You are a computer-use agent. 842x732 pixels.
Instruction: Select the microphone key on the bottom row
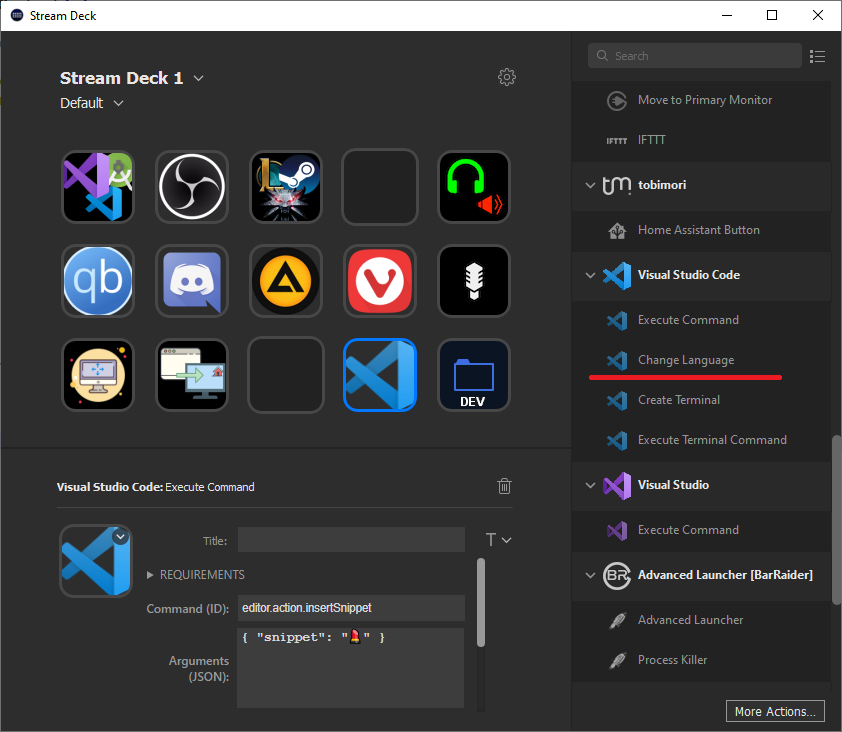[473, 281]
